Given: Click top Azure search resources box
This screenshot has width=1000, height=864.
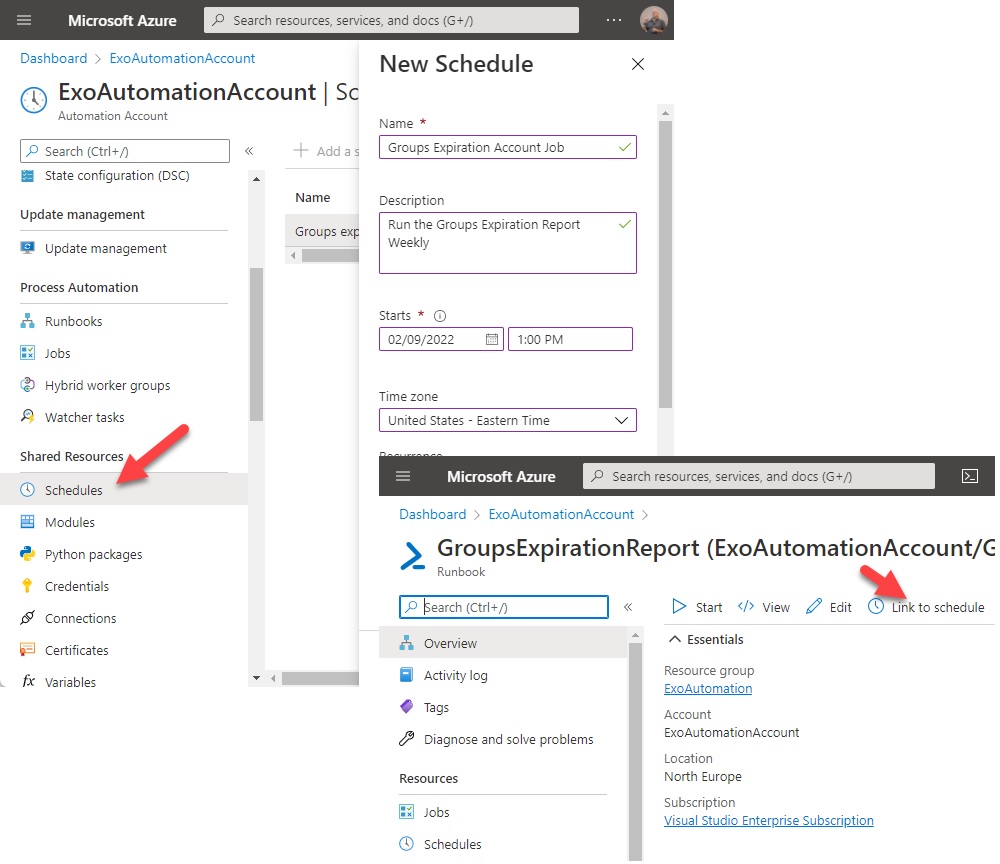Looking at the screenshot, I should [x=392, y=20].
